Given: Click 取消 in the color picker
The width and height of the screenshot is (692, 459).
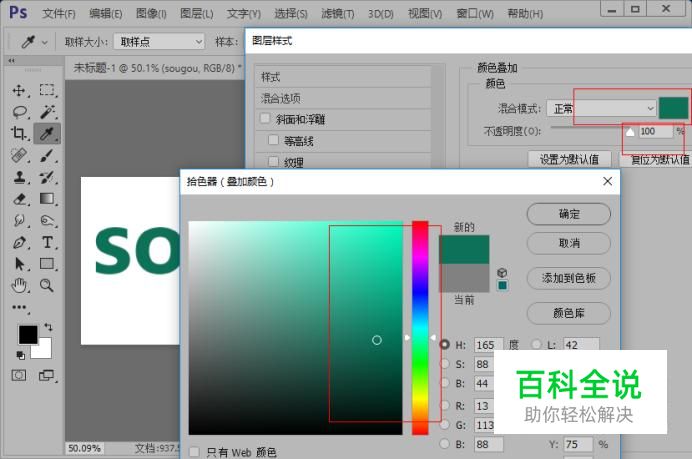Looking at the screenshot, I should click(x=568, y=243).
